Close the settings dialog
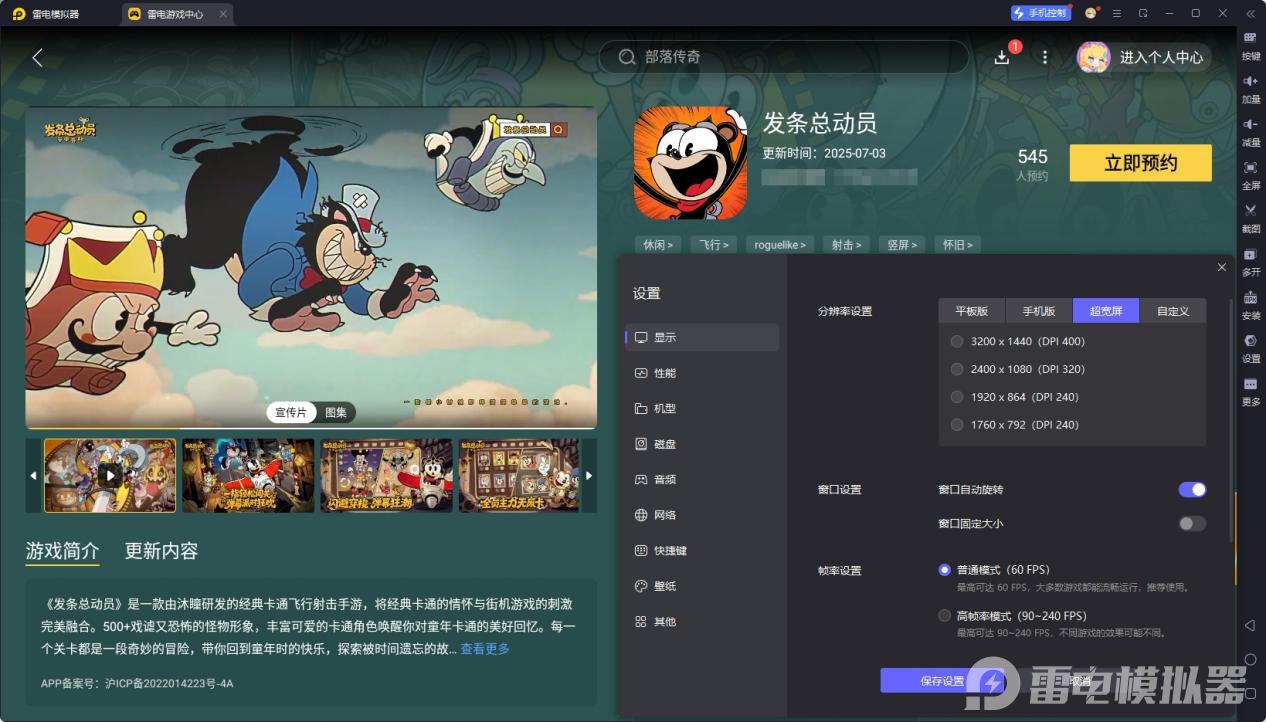 1221,267
